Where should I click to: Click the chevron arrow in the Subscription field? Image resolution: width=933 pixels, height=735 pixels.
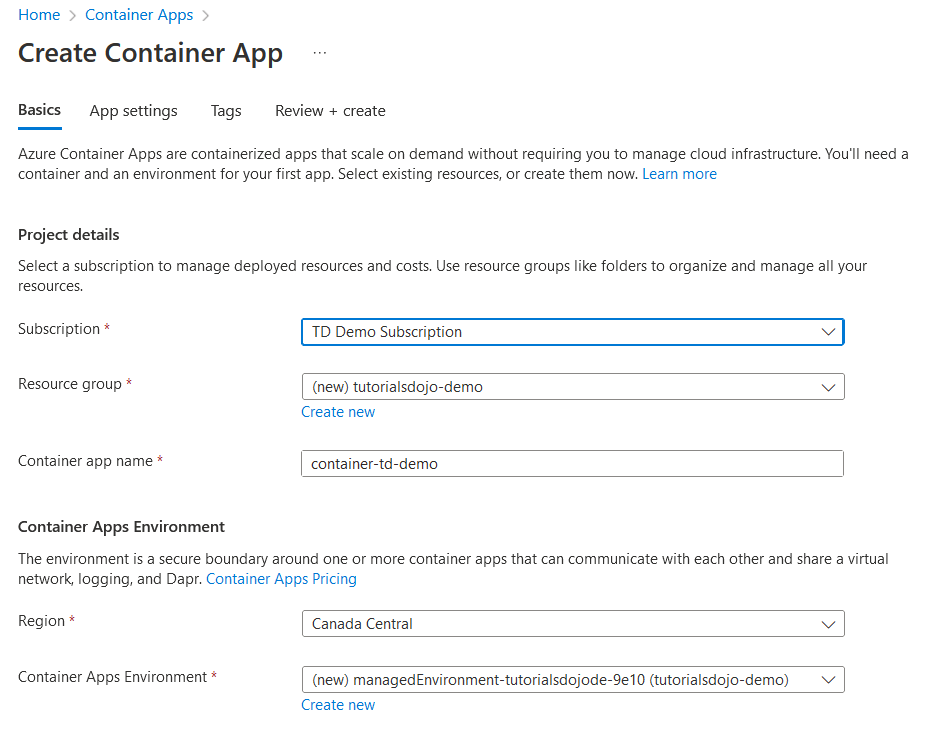(x=827, y=332)
